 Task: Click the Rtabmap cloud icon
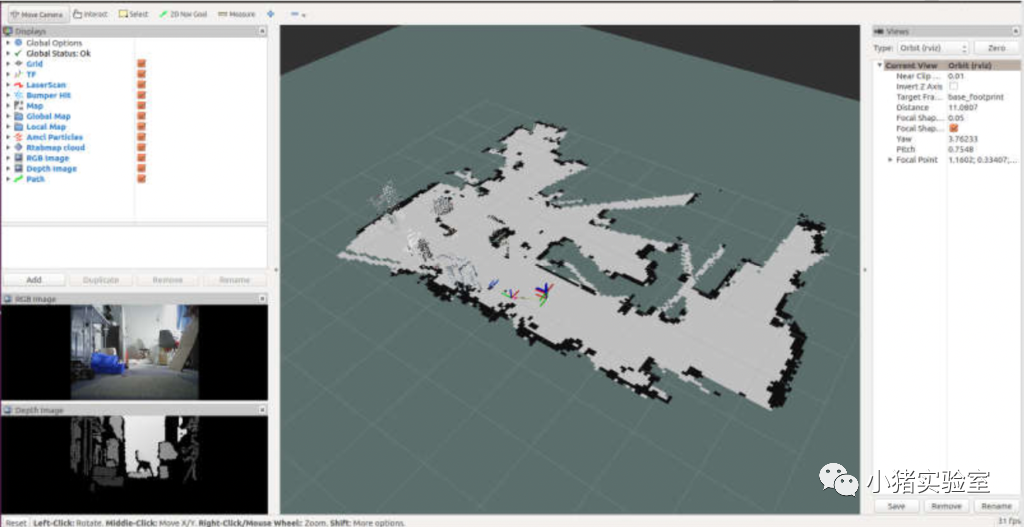coord(18,148)
